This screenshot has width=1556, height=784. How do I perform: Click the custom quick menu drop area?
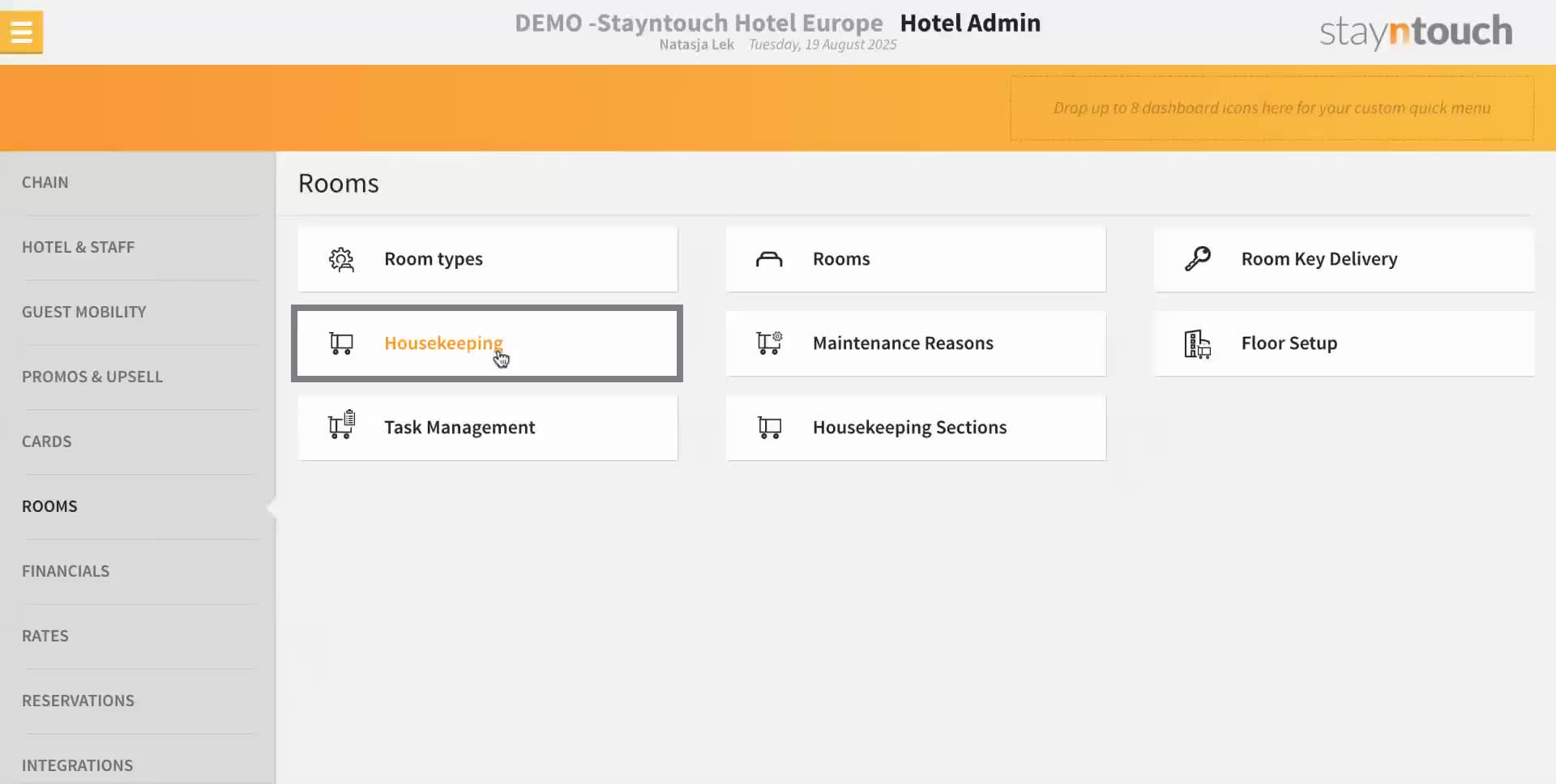coord(1272,108)
